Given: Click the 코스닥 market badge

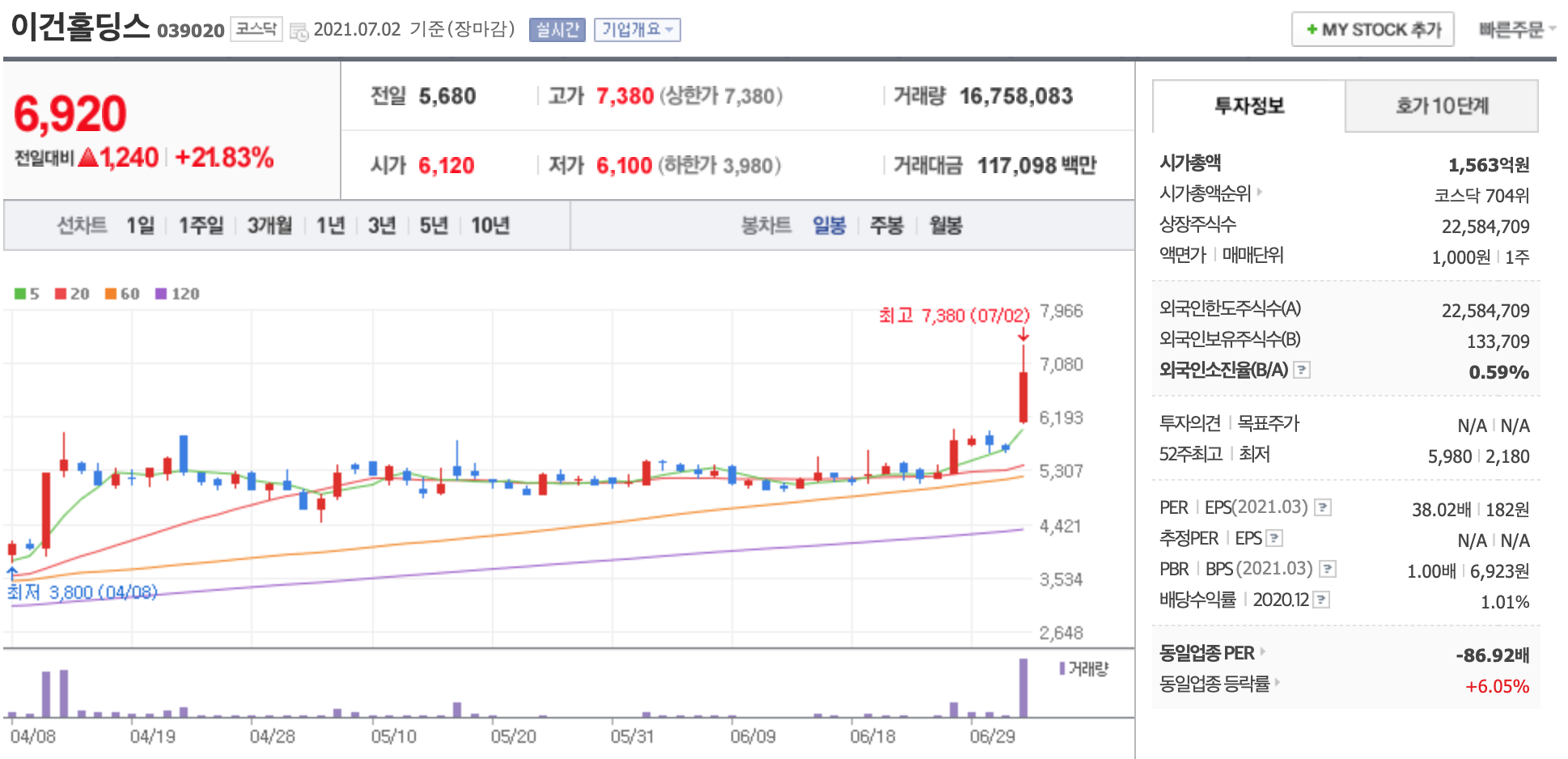Looking at the screenshot, I should click(x=256, y=29).
